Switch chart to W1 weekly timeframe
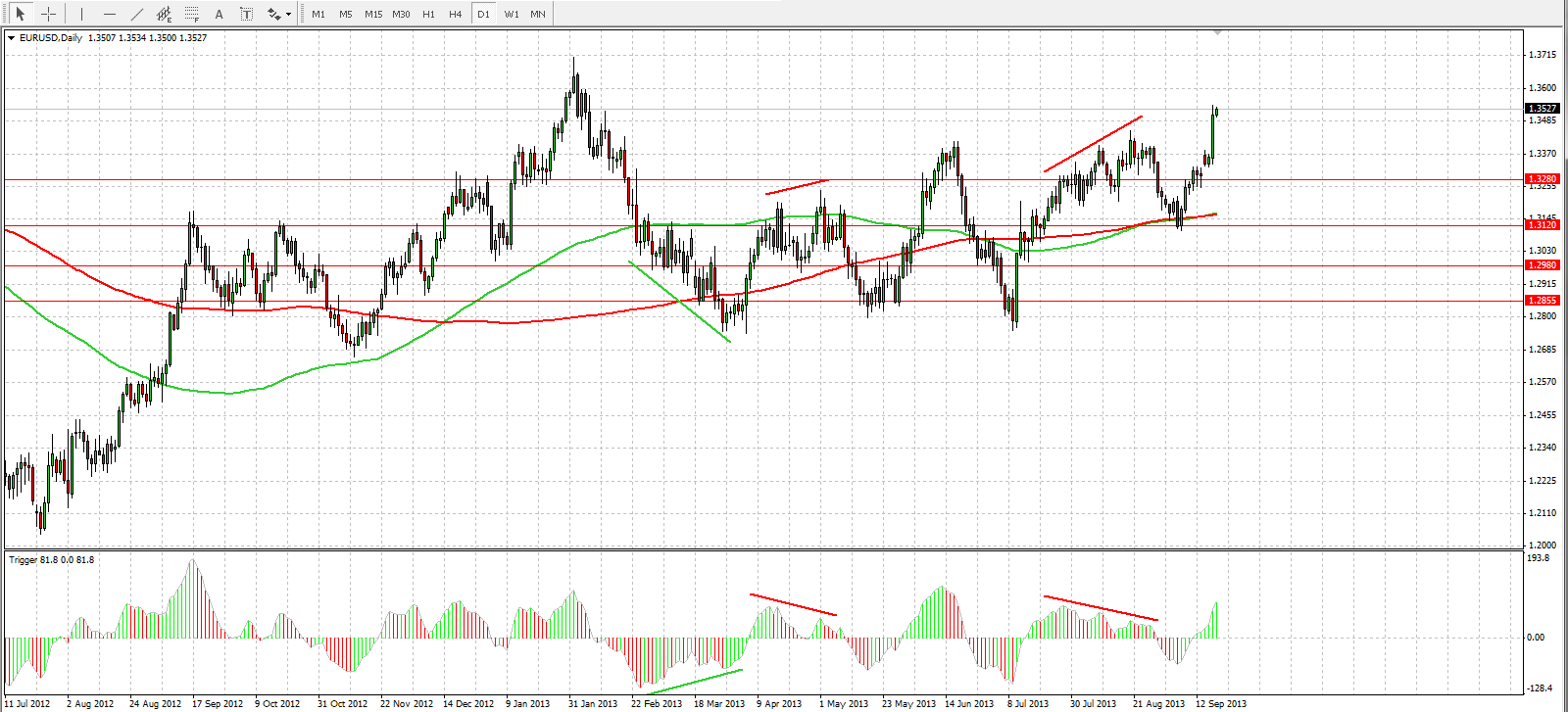1568x712 pixels. 512,15
